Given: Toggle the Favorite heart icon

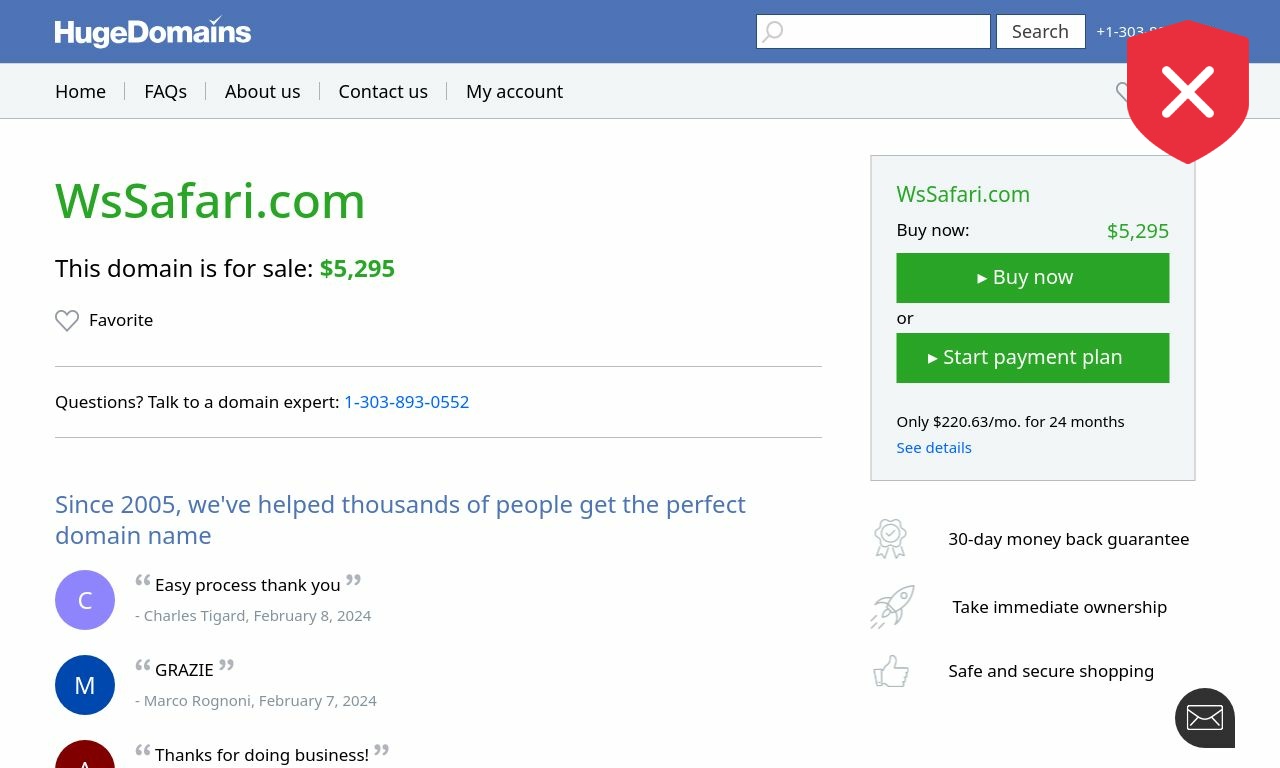Looking at the screenshot, I should click(67, 320).
